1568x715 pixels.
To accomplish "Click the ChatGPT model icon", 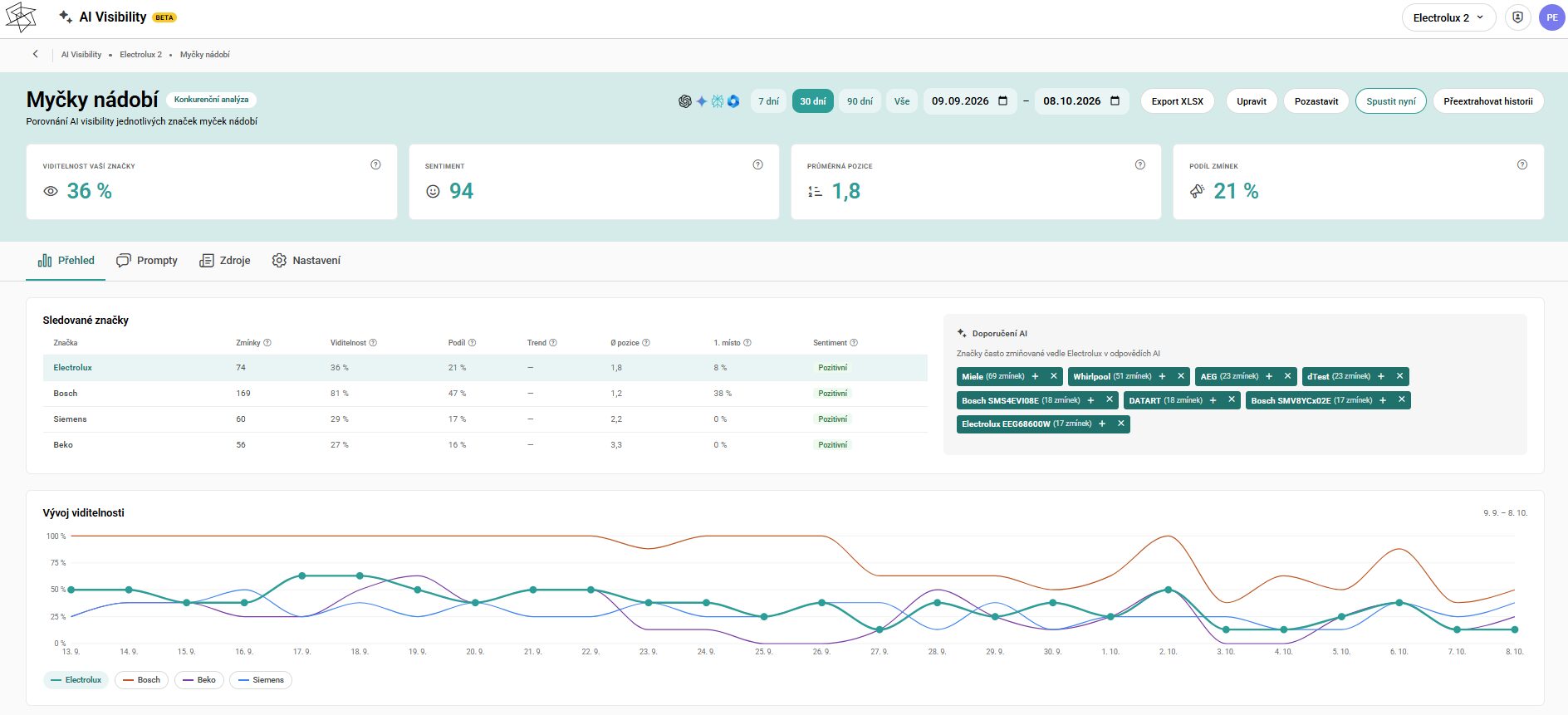I will (684, 101).
